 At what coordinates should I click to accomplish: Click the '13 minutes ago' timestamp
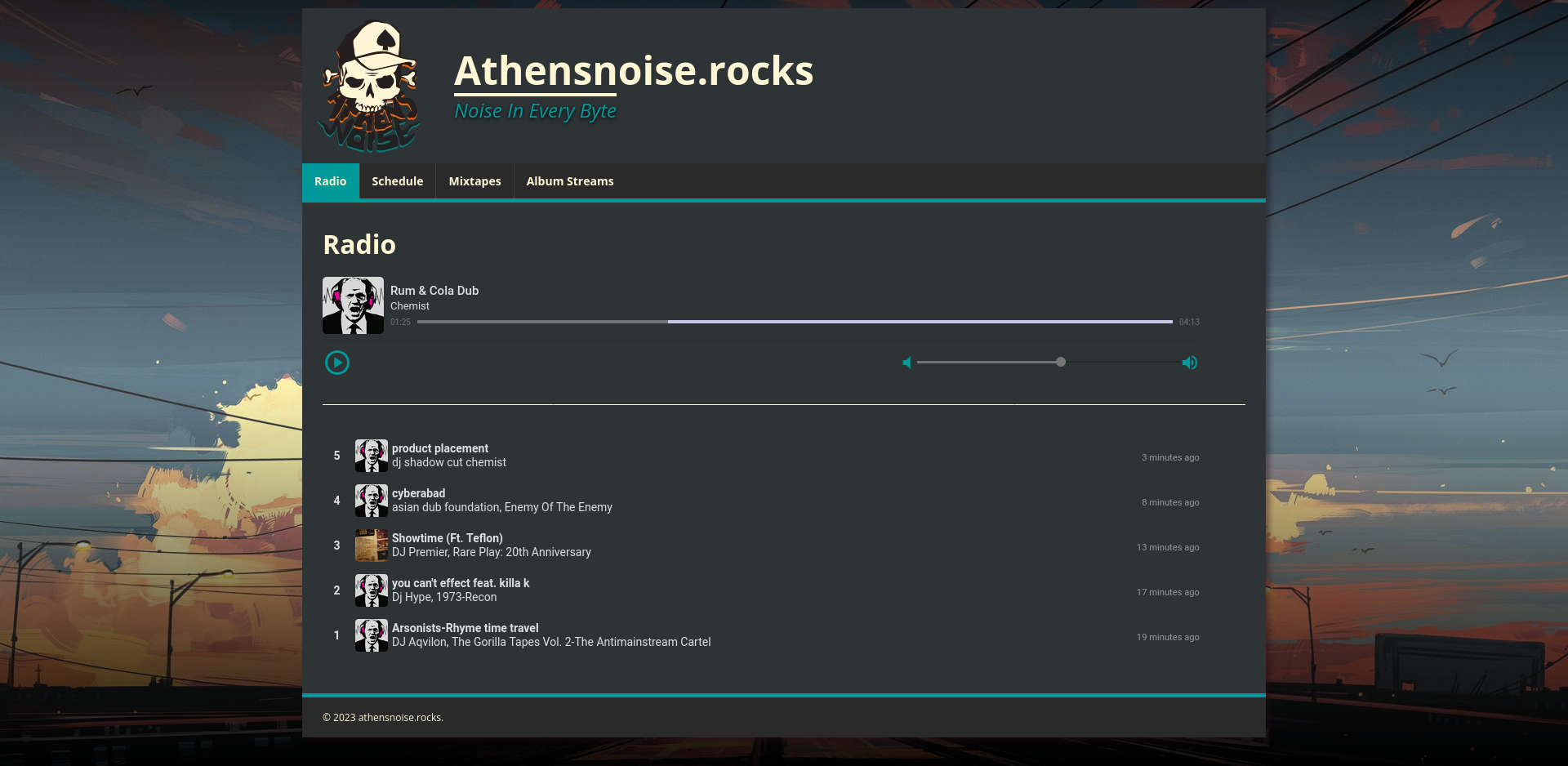click(1168, 547)
